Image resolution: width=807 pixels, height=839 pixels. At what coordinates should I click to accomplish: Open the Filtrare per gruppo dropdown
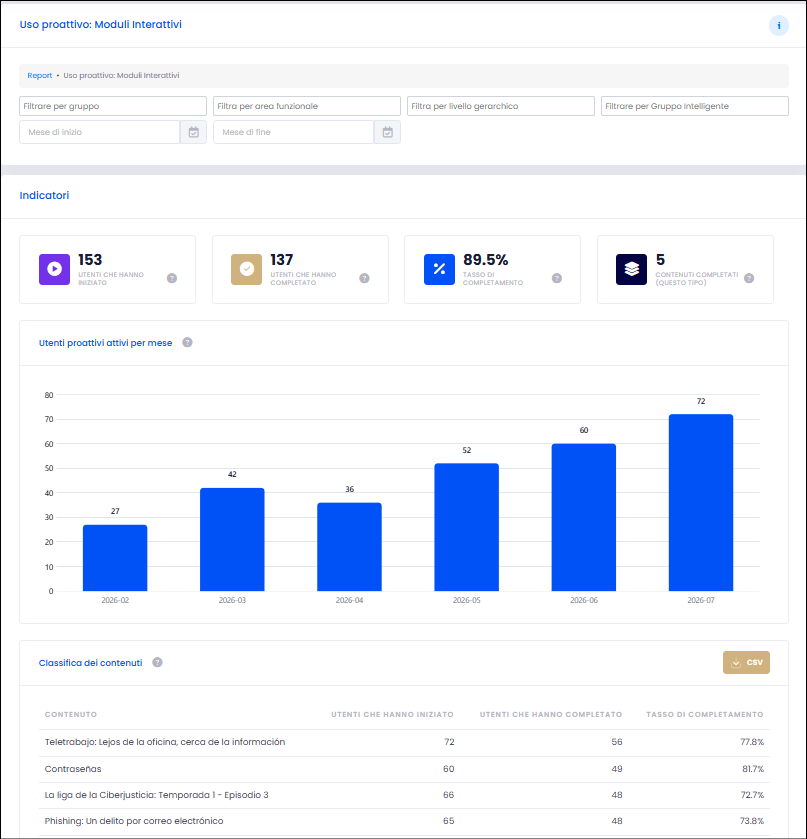pyautogui.click(x=113, y=106)
